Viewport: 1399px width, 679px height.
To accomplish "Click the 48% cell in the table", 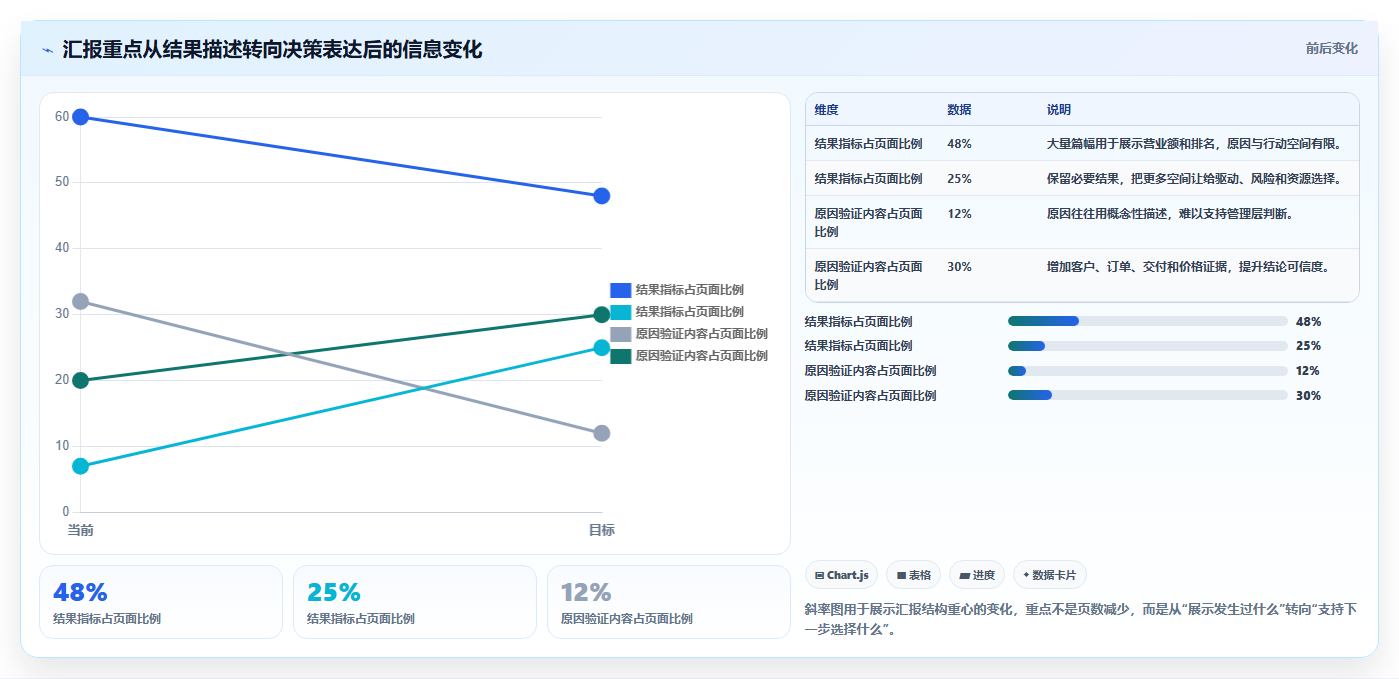I will (x=959, y=144).
